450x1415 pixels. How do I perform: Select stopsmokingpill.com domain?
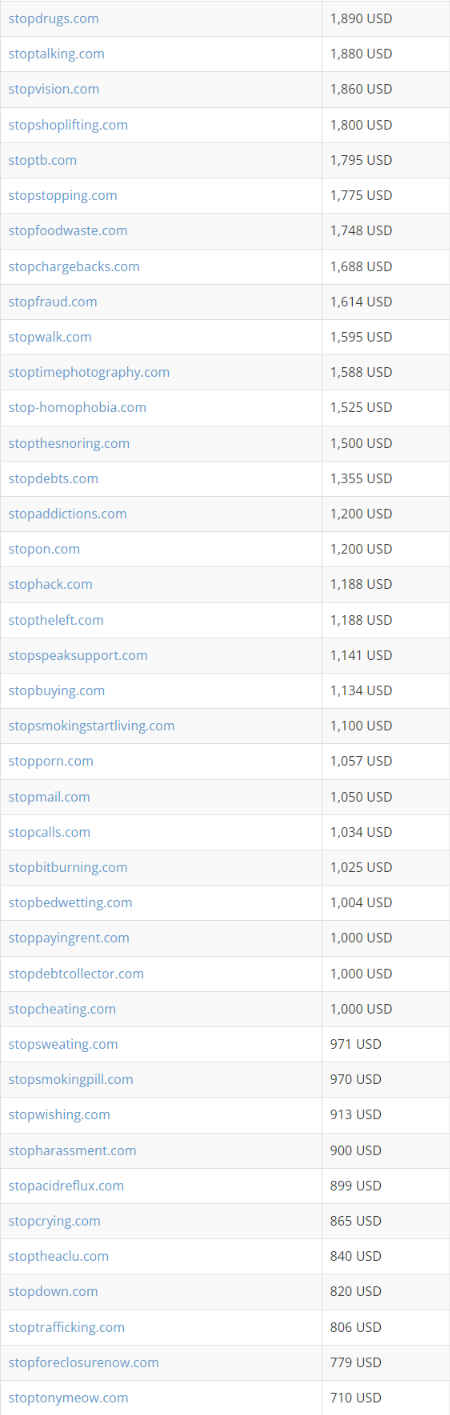click(x=70, y=1079)
